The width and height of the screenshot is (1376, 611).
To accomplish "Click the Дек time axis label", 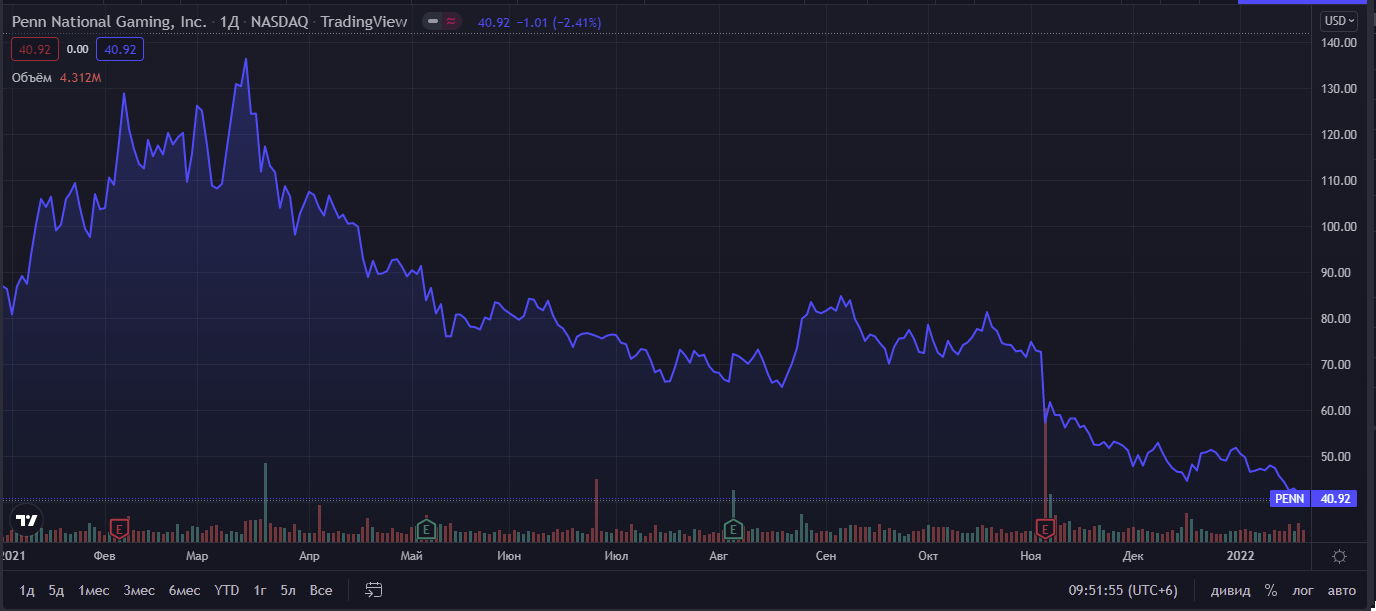I will point(1133,556).
